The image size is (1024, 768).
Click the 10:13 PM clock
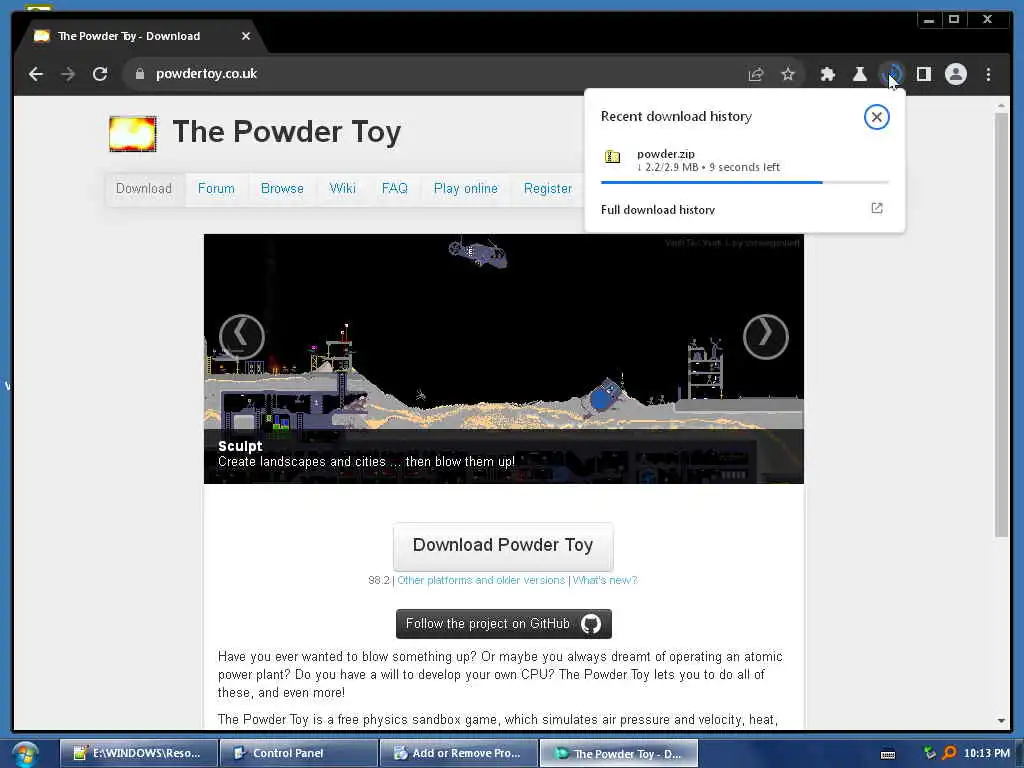click(x=986, y=753)
